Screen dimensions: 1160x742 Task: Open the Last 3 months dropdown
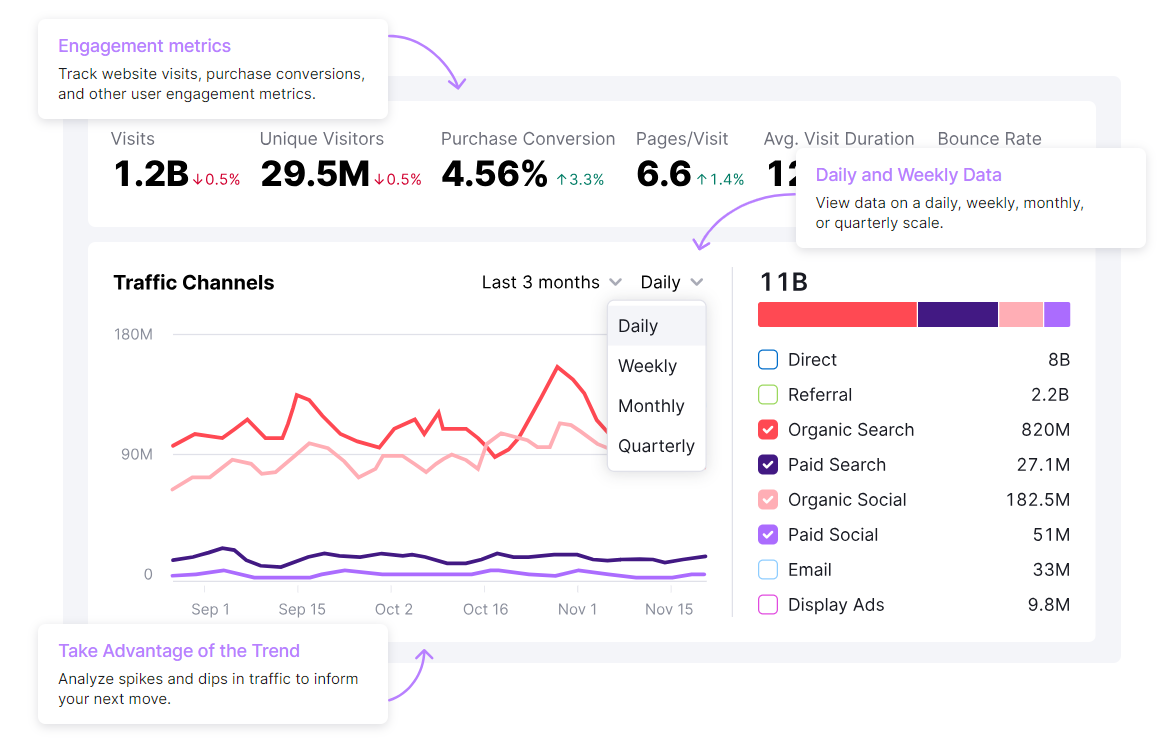[551, 282]
